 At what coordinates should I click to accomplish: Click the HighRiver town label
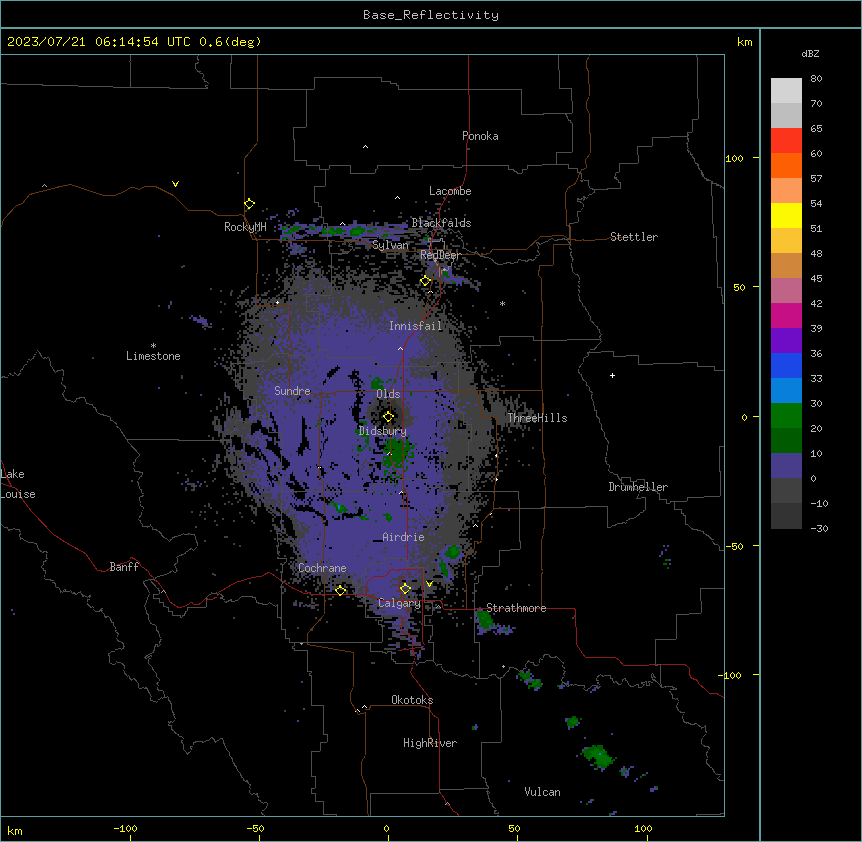tap(430, 743)
